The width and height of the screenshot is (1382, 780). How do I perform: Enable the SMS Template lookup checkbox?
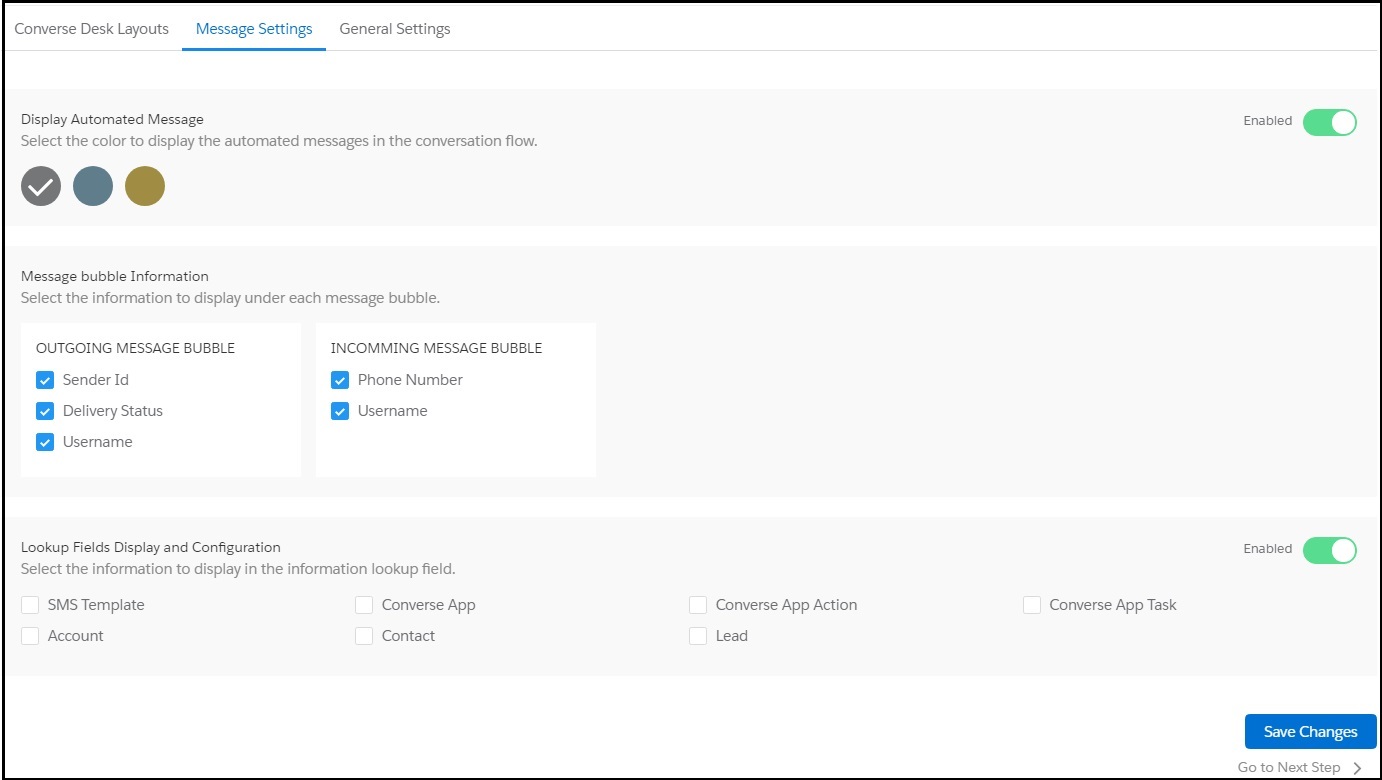[x=30, y=605]
